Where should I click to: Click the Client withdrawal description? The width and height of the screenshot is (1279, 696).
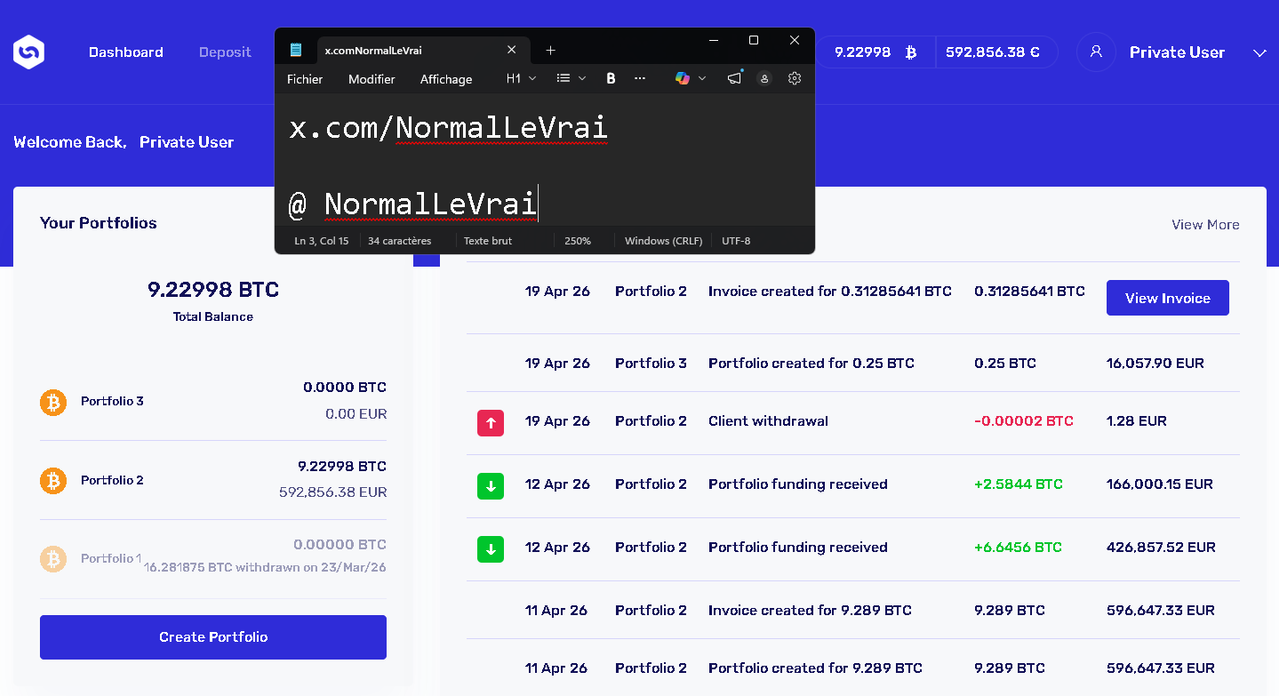click(768, 421)
